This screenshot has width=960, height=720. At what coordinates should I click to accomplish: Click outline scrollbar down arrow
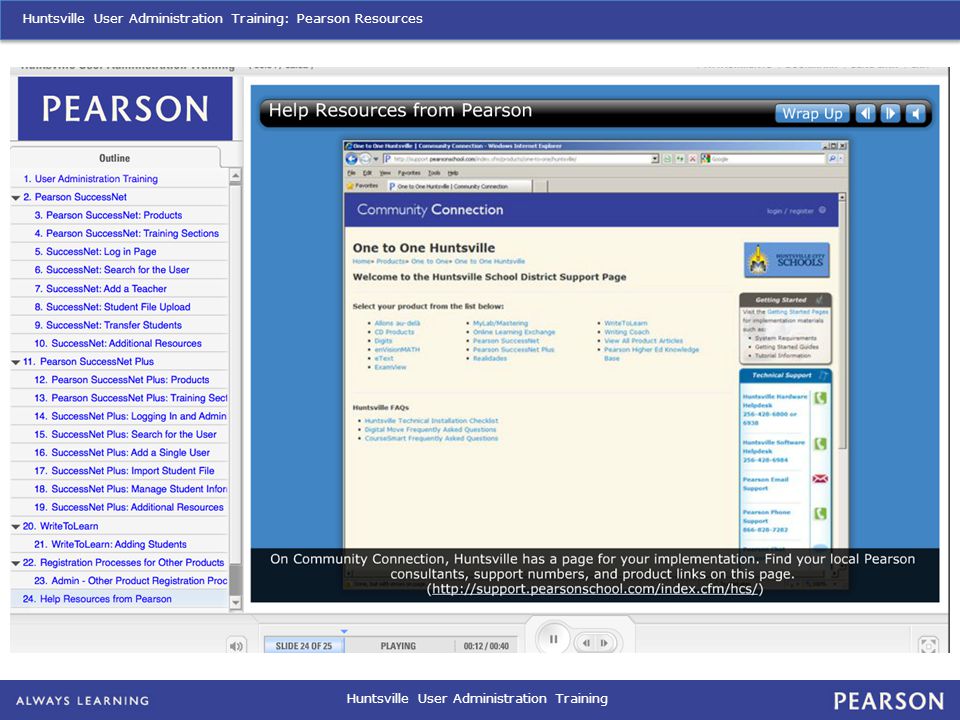click(236, 602)
